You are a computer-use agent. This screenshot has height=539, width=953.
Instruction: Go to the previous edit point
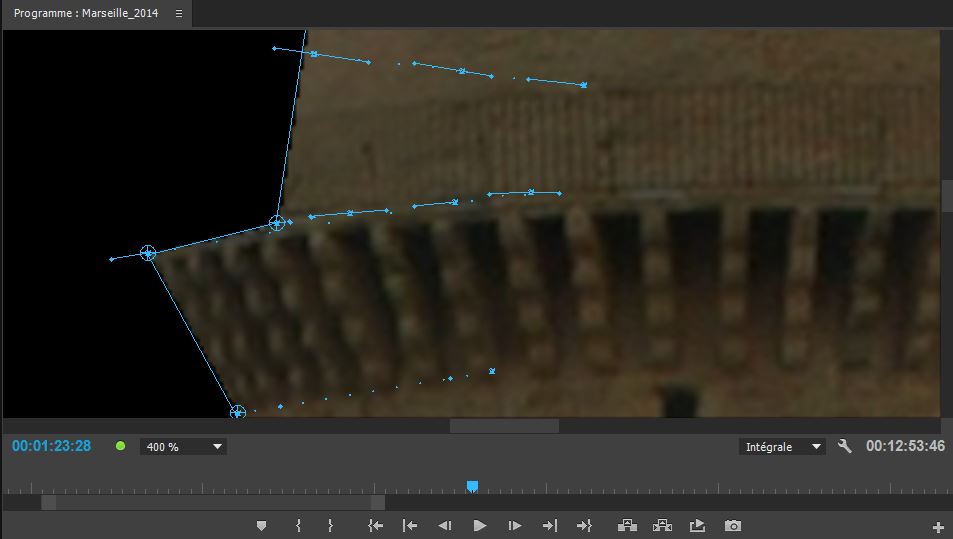click(410, 526)
